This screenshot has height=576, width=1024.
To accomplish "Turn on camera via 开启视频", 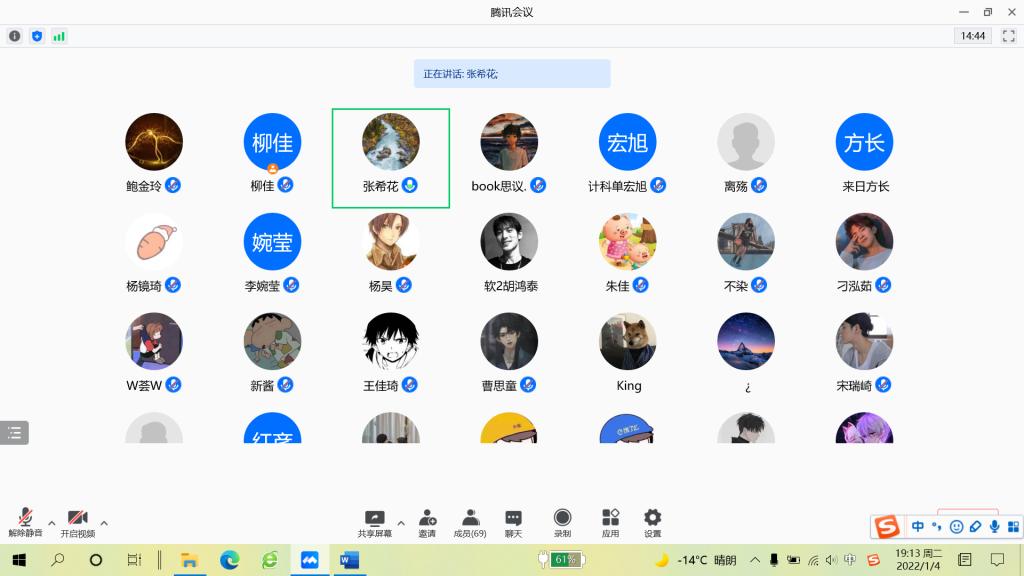I will pos(78,523).
